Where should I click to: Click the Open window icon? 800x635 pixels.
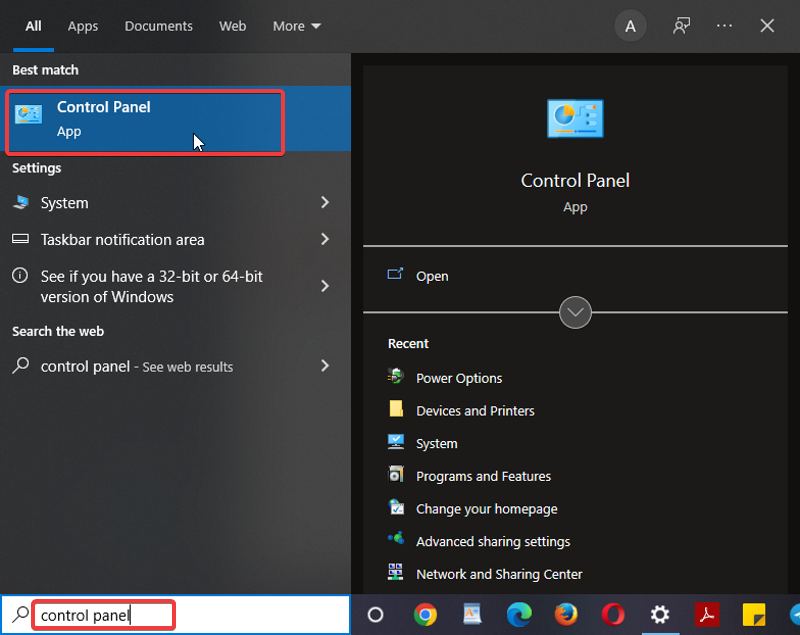395,274
